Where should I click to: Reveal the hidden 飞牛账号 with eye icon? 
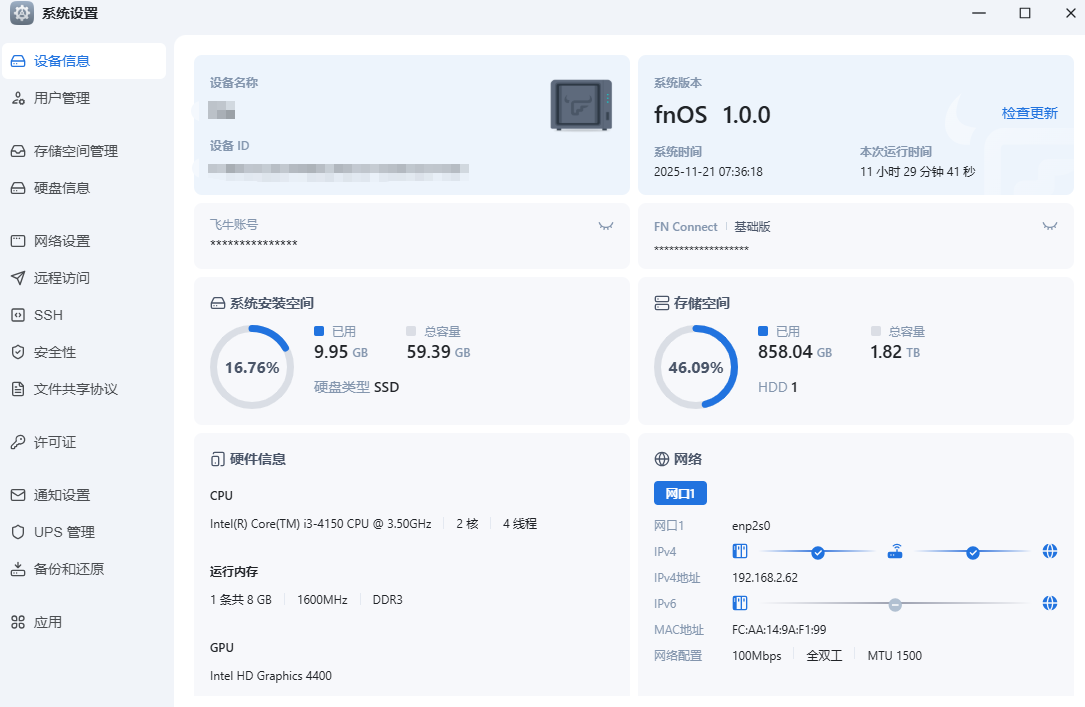click(x=606, y=226)
